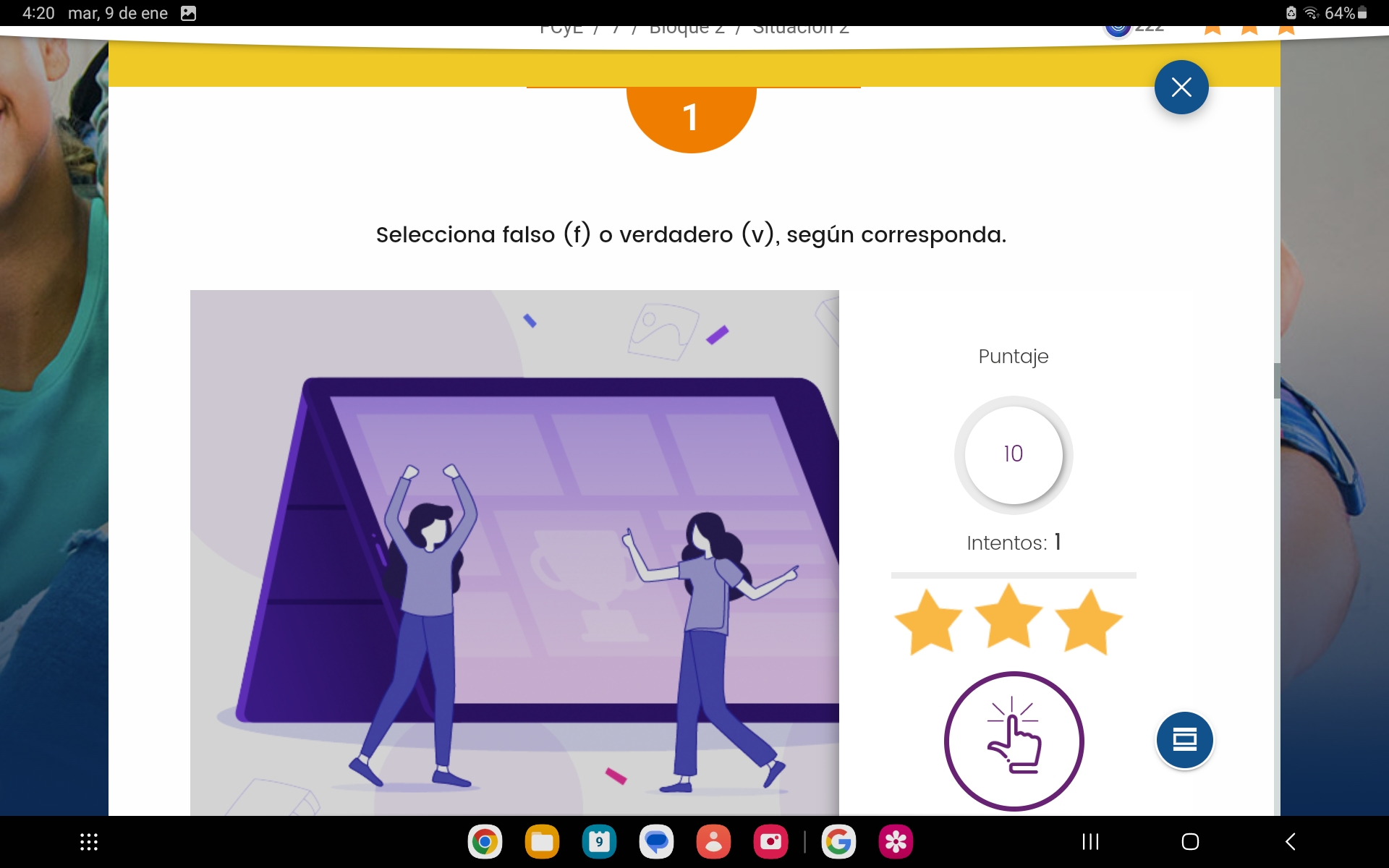The image size is (1389, 868).
Task: Close the activity with the blue X button
Action: pyautogui.click(x=1181, y=88)
